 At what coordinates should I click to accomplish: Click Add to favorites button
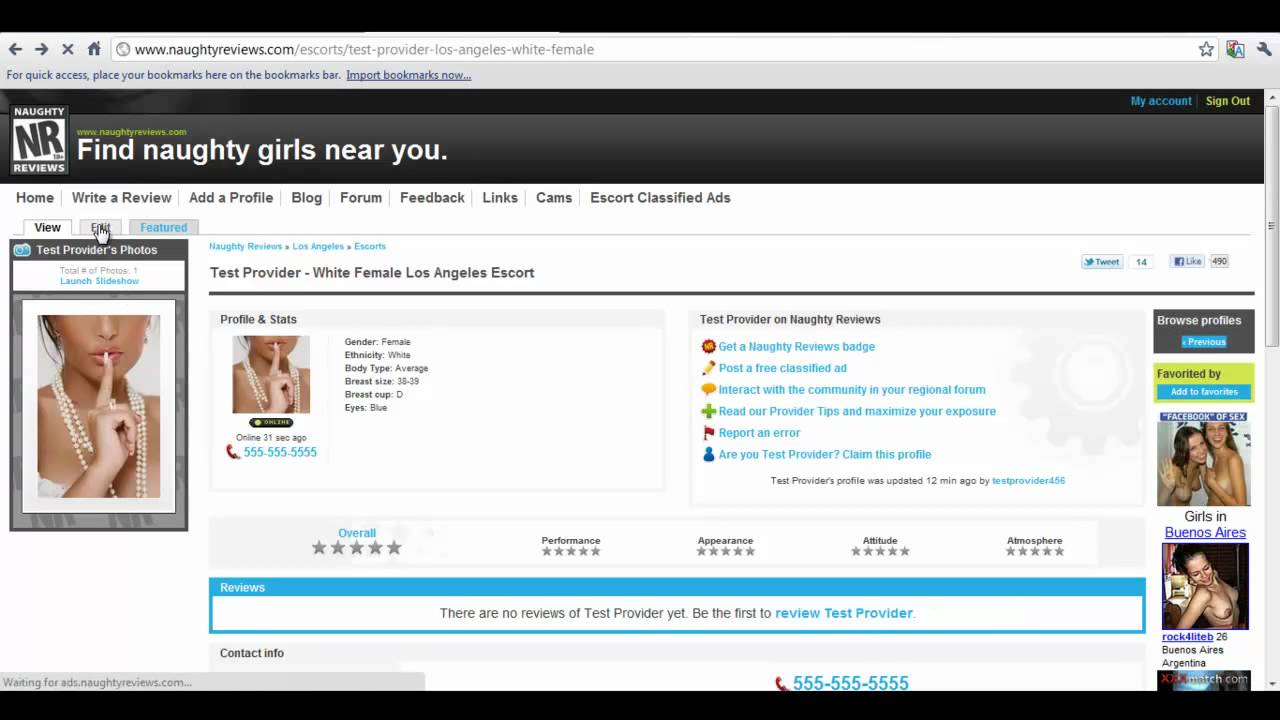1204,392
